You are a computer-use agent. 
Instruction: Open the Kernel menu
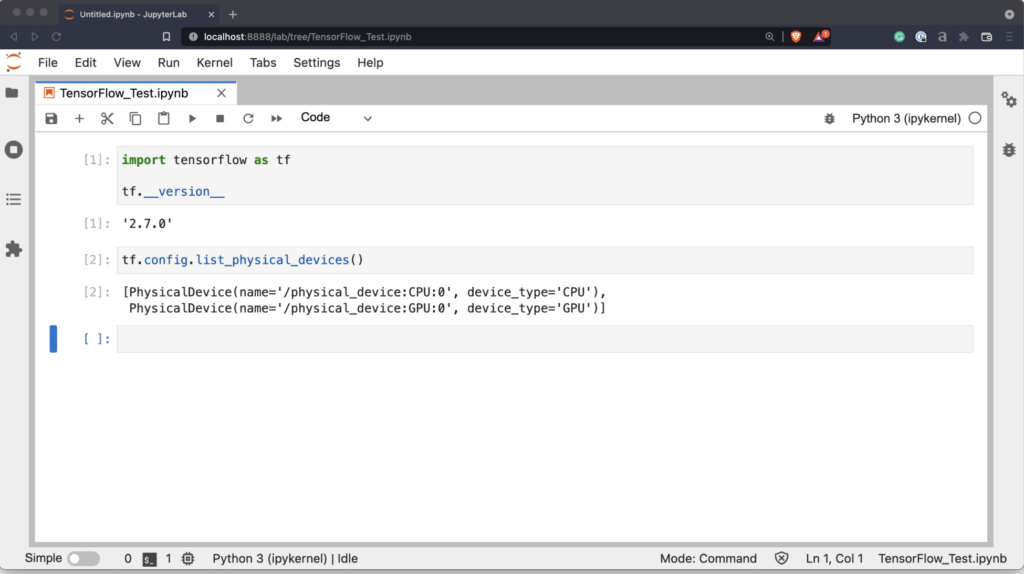214,63
